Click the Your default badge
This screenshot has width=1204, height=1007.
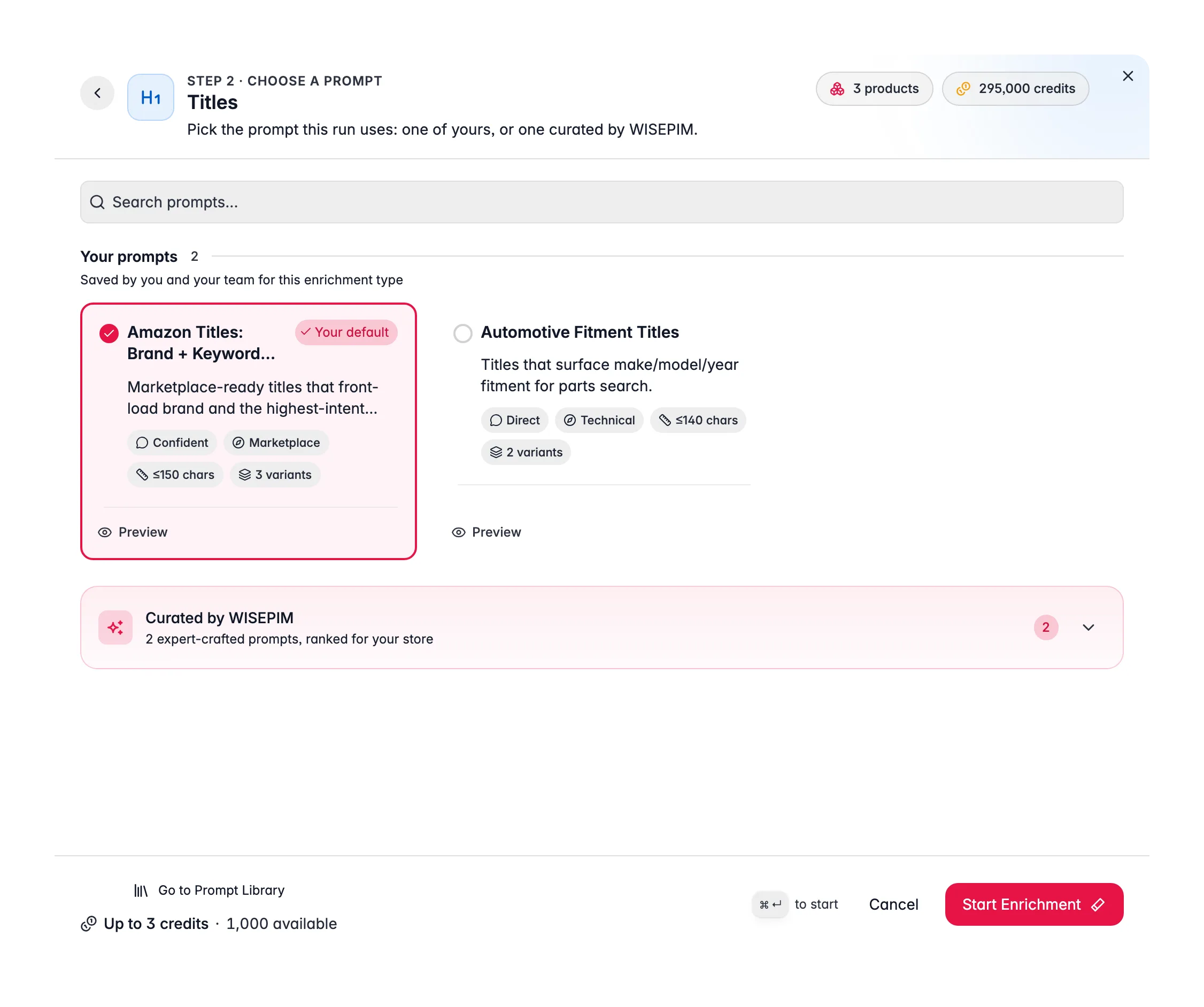pos(346,332)
